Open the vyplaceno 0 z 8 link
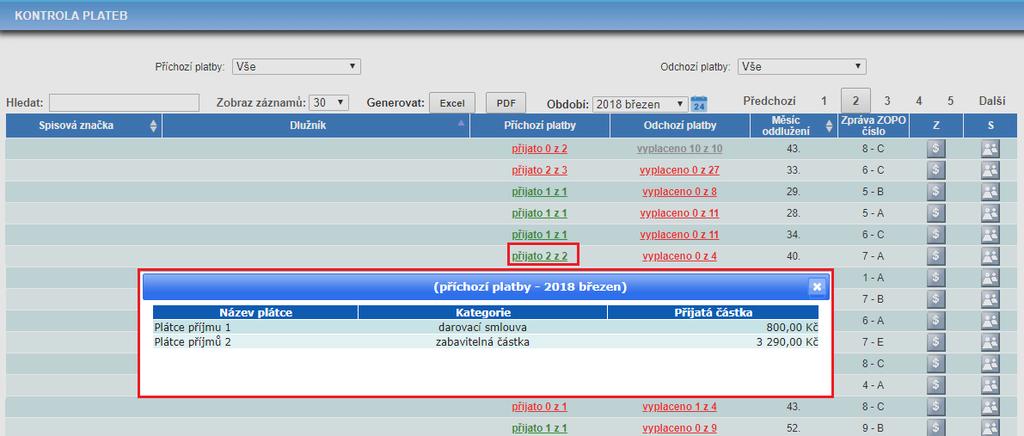The height and width of the screenshot is (436, 1024). tap(680, 192)
